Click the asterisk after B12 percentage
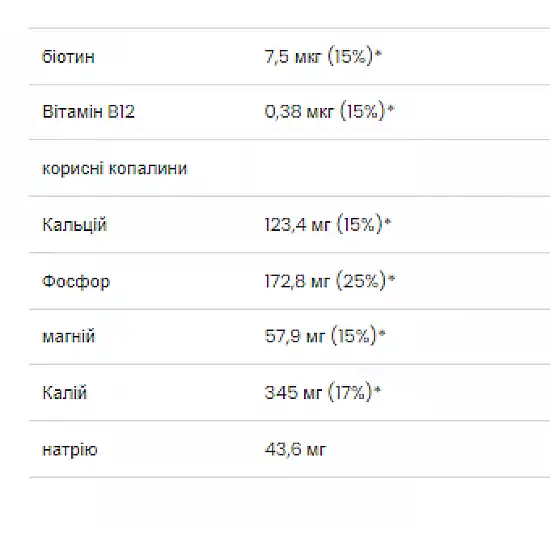Screen dimensions: 550x550 pos(391,108)
